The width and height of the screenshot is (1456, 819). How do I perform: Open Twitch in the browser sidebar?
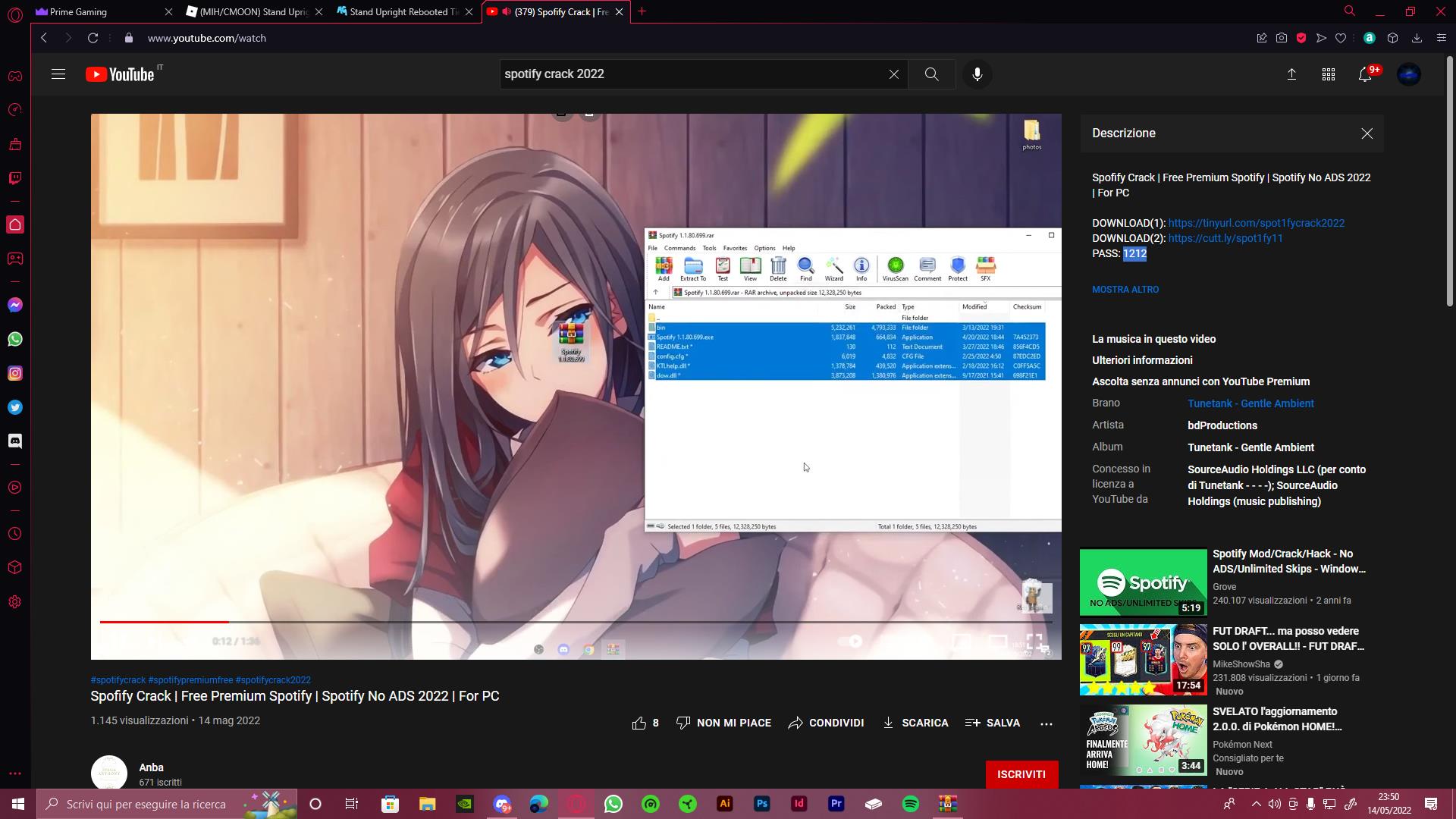15,178
